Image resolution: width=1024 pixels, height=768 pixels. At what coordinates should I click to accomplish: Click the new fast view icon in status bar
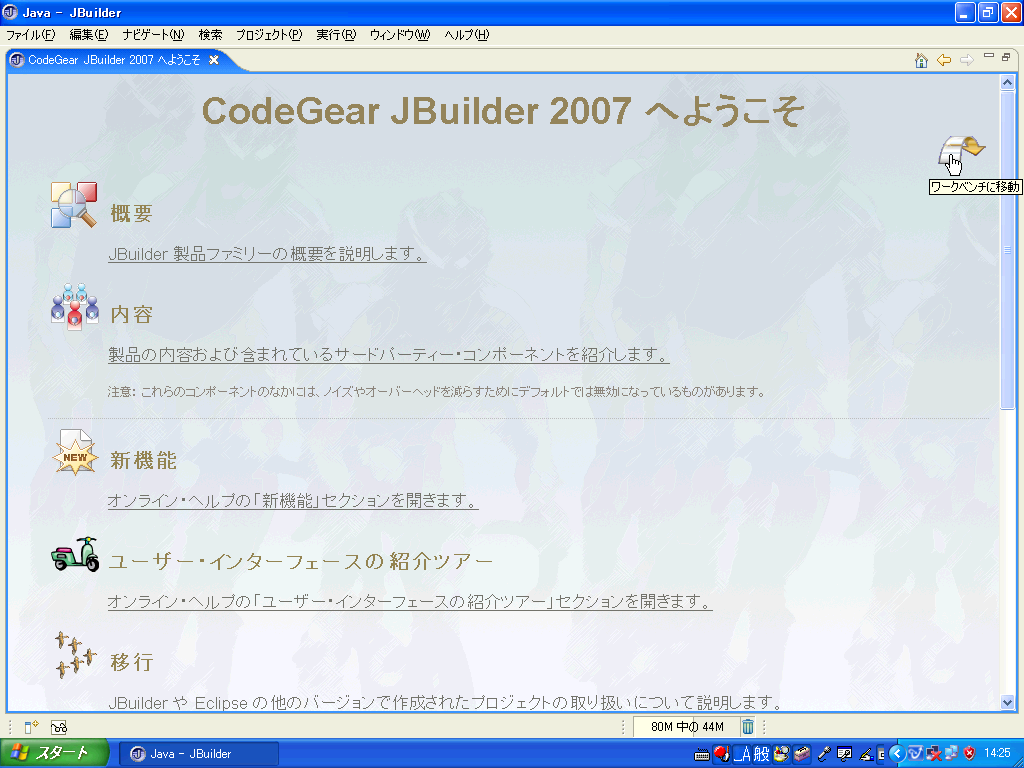point(31,727)
